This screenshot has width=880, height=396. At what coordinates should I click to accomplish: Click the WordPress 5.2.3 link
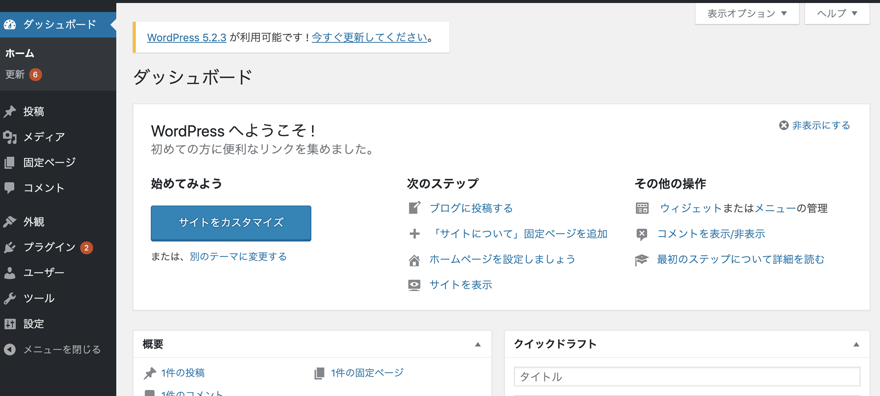click(186, 38)
